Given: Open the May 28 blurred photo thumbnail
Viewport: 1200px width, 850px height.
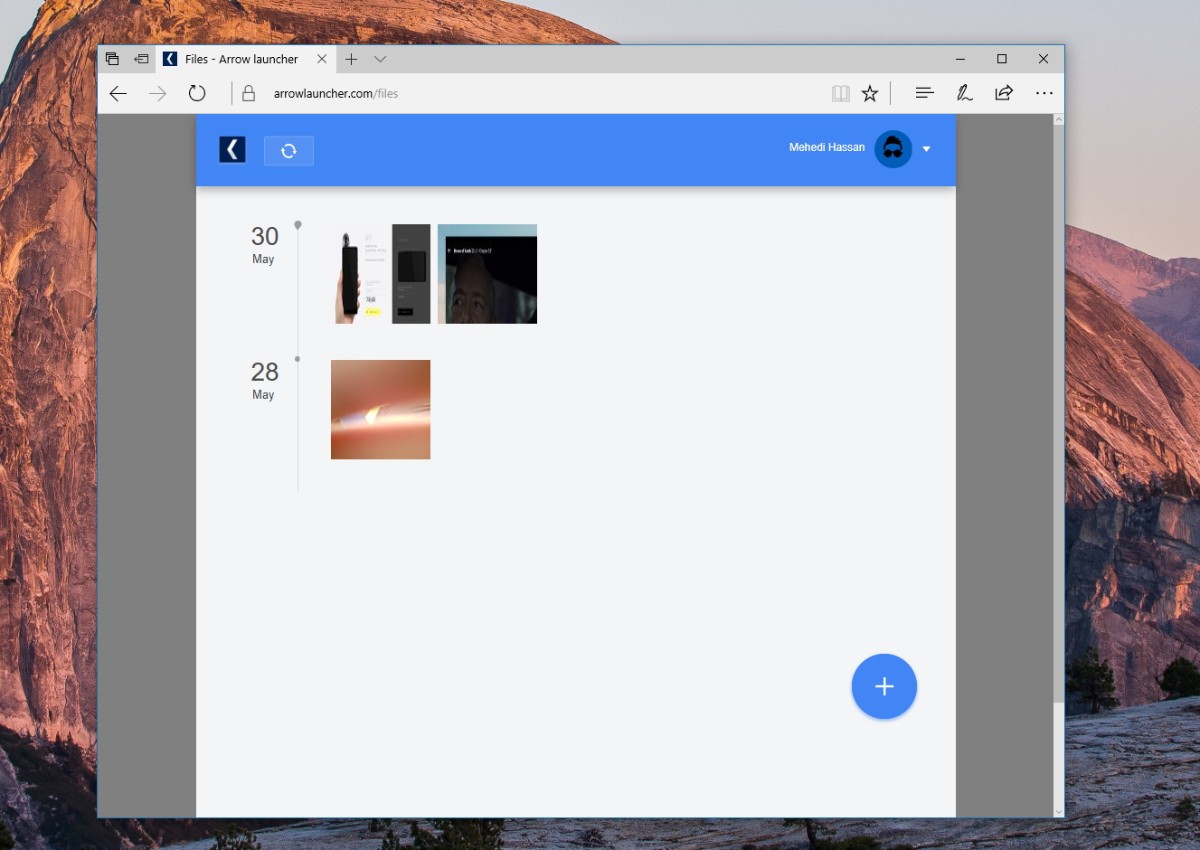Looking at the screenshot, I should pos(381,410).
